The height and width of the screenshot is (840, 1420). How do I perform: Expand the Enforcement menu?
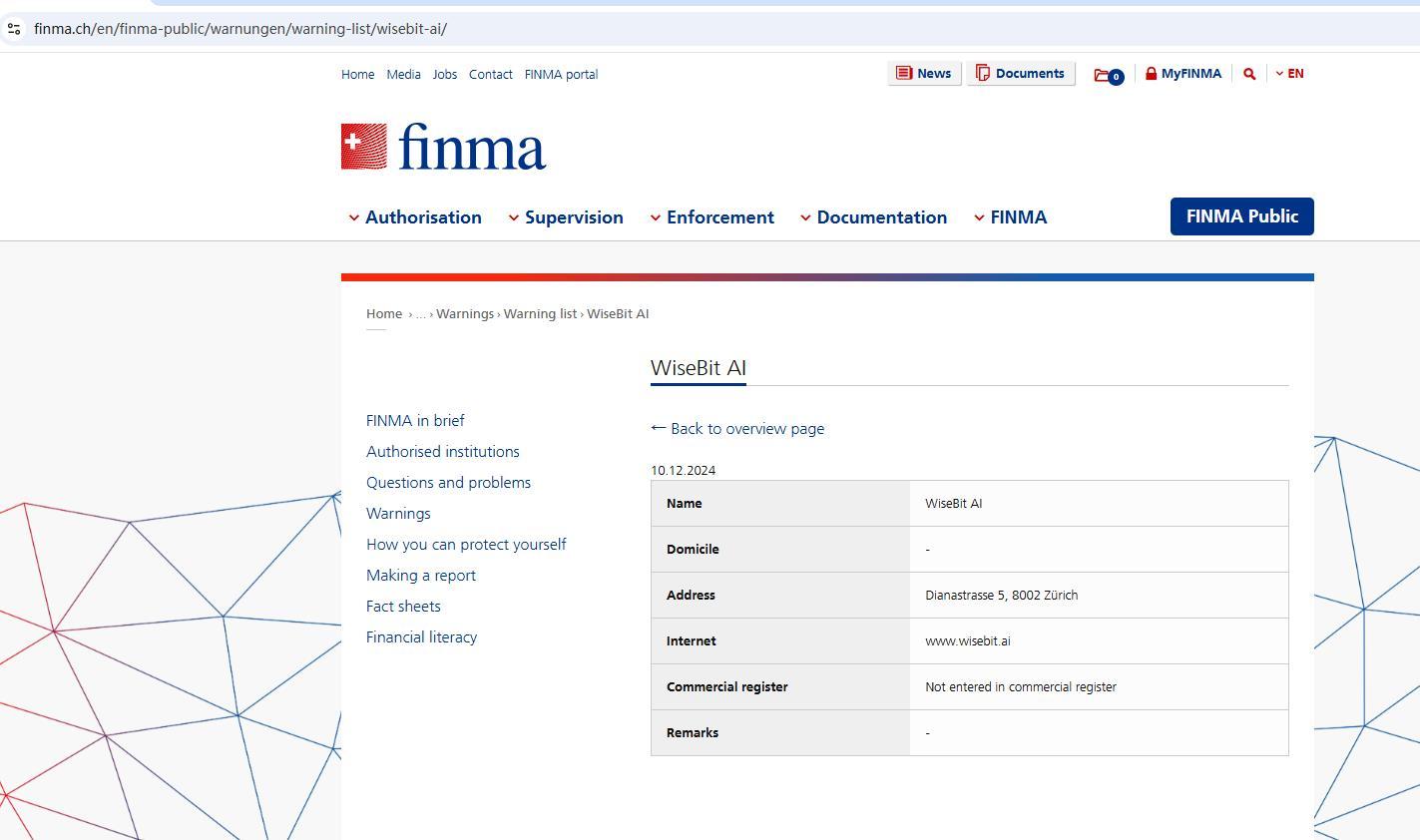click(711, 217)
